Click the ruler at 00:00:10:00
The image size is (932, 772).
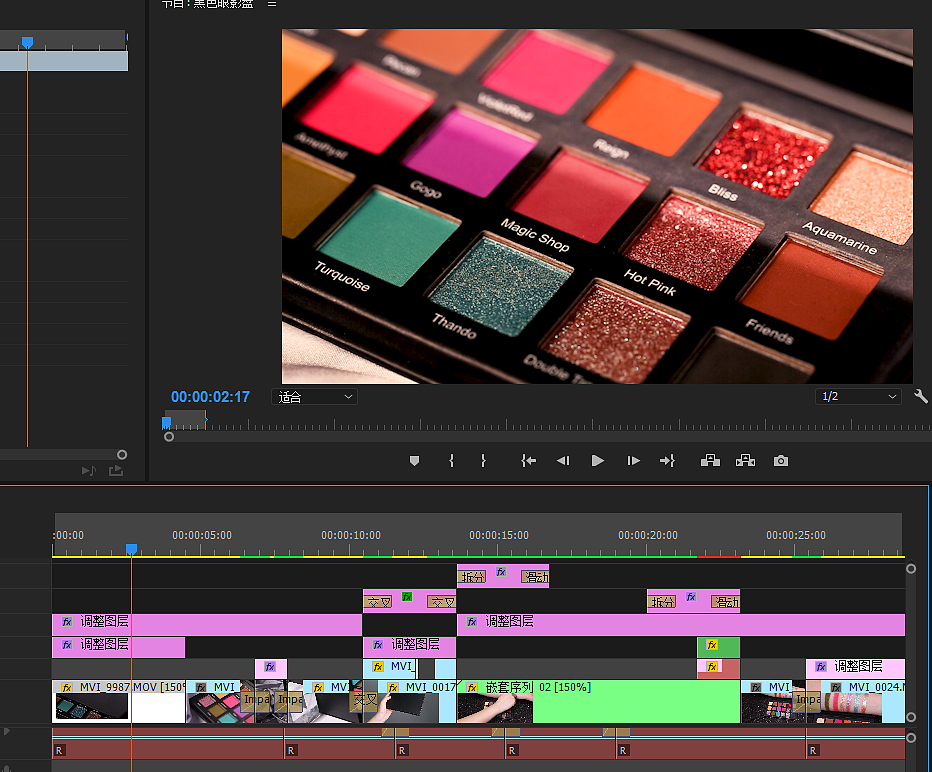click(x=351, y=535)
